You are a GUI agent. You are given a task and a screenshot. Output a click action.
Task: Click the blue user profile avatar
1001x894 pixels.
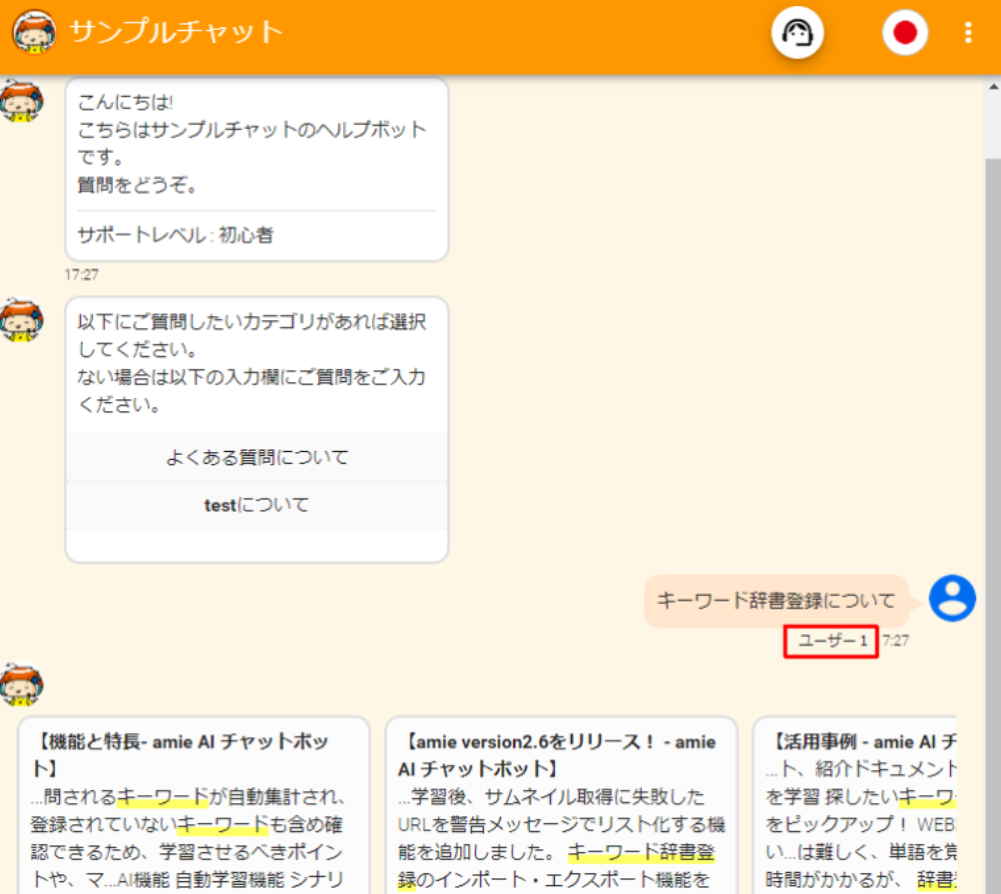952,598
